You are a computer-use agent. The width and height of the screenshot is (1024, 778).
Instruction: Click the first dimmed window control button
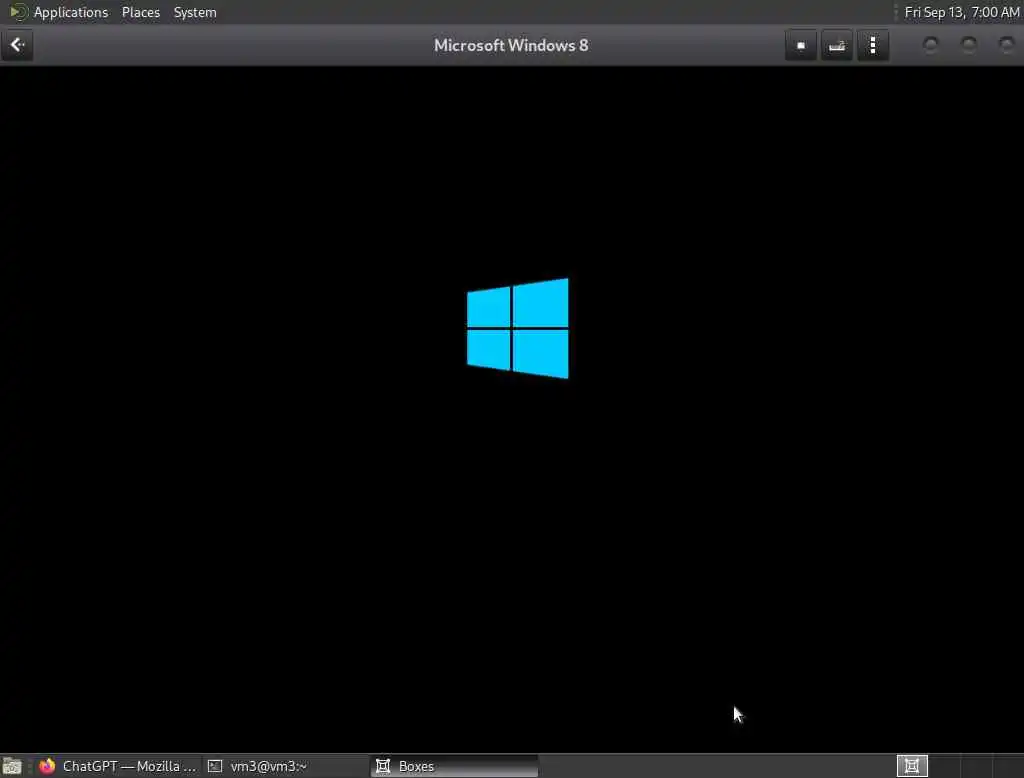tap(930, 45)
